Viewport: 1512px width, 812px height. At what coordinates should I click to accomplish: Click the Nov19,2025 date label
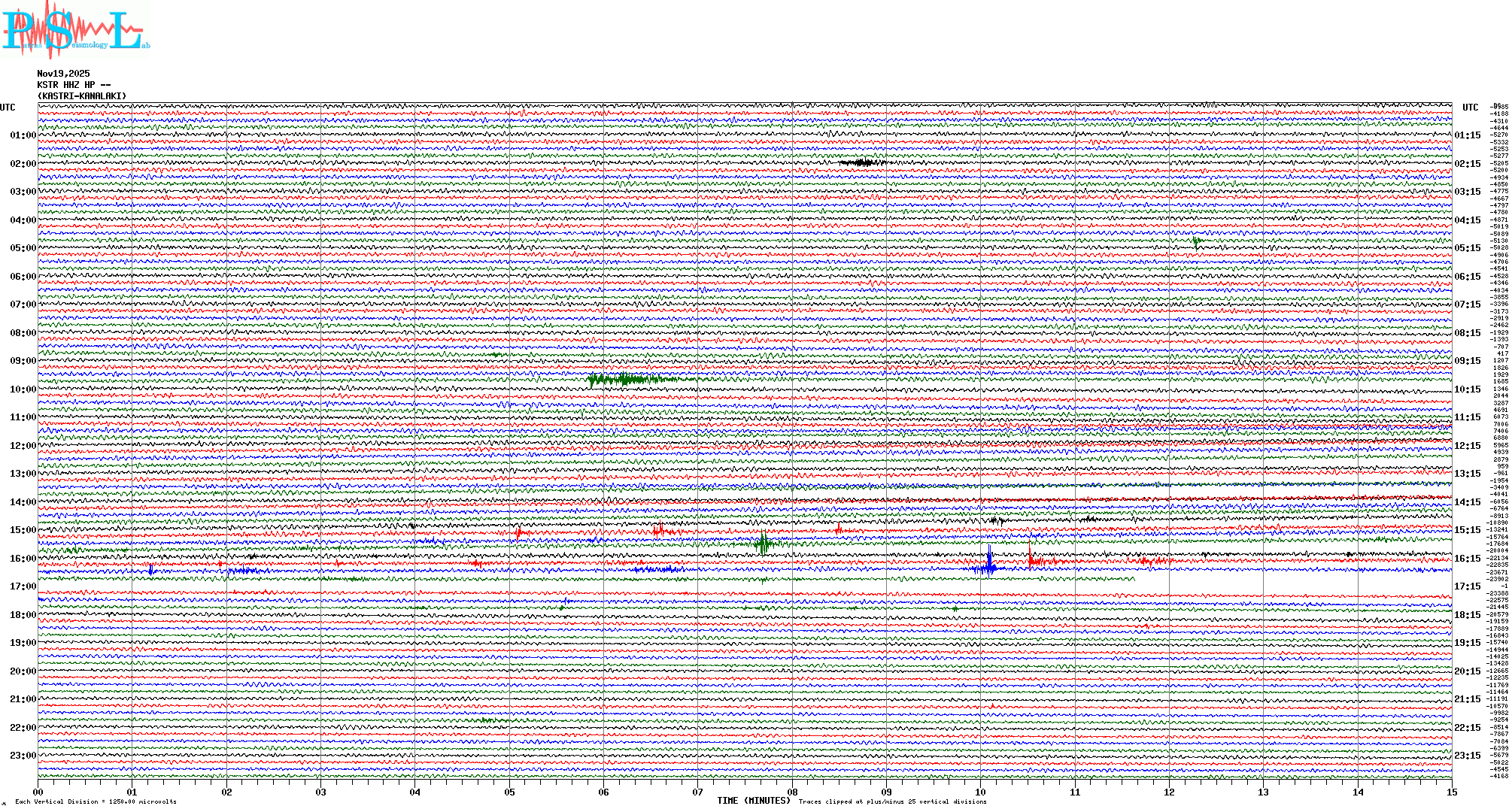pyautogui.click(x=63, y=74)
